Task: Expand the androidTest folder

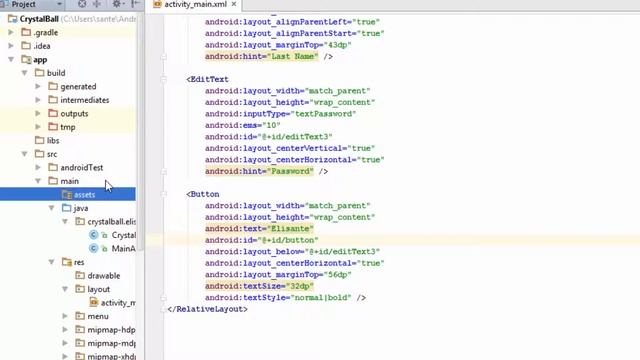Action: point(38,167)
